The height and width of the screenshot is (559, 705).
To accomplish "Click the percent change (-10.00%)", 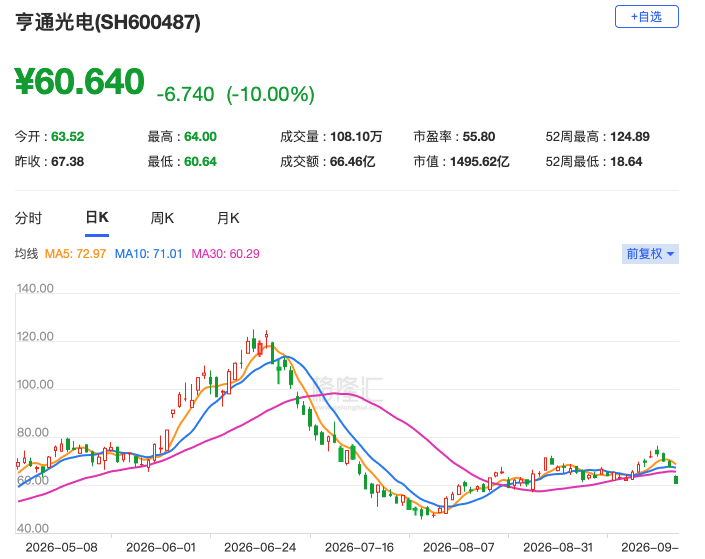I will click(271, 94).
